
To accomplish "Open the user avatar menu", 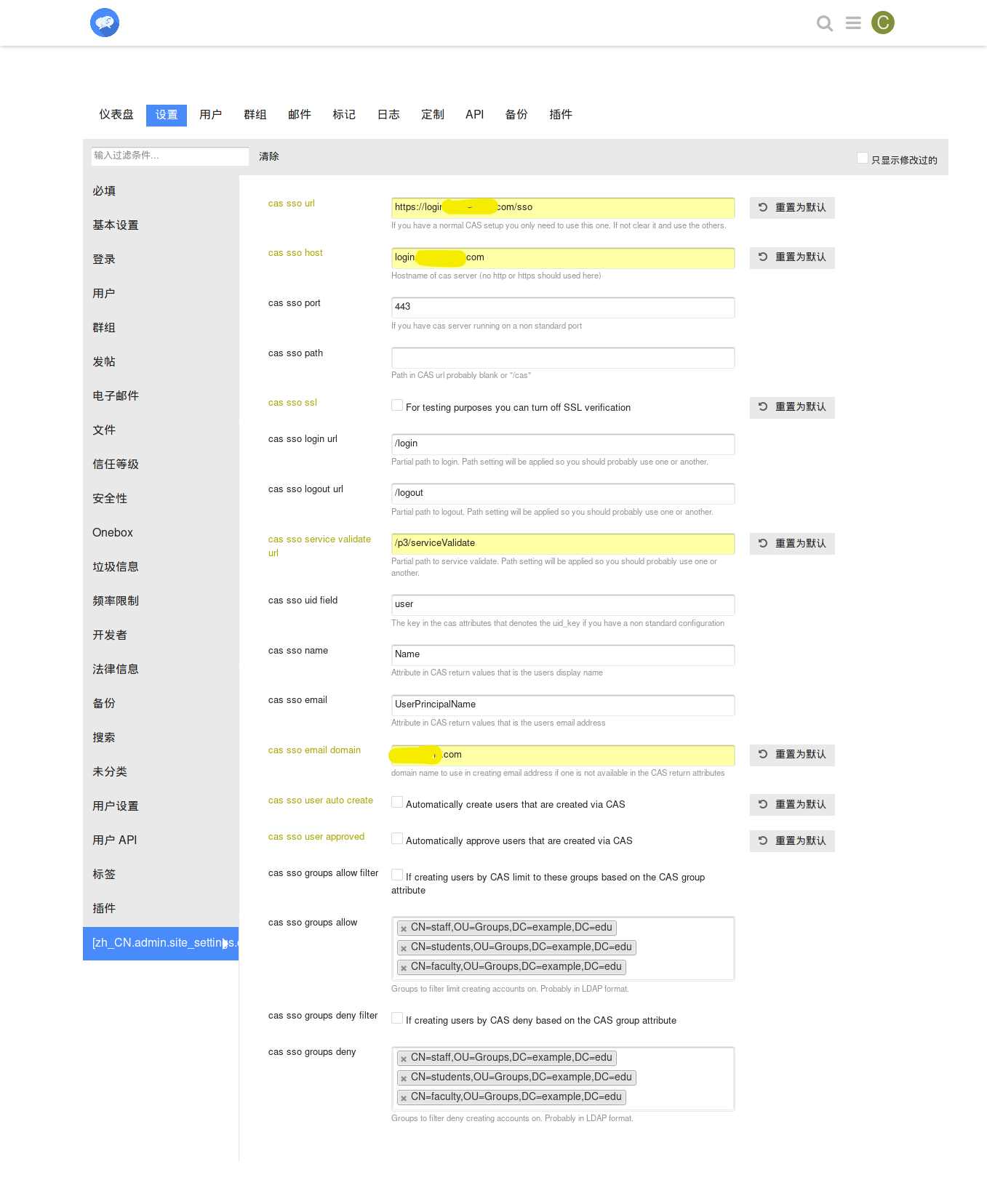I will [882, 23].
